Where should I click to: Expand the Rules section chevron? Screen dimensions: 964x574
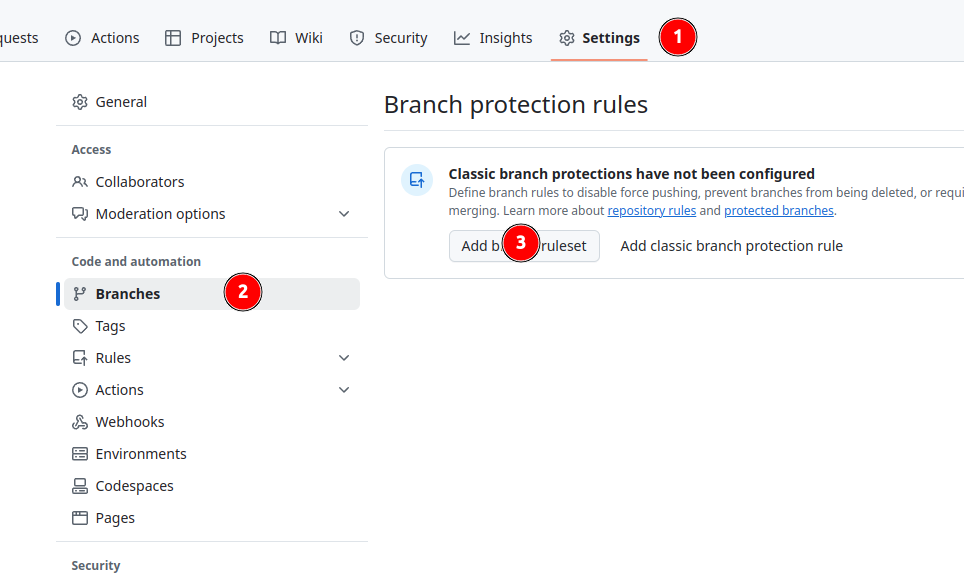pyautogui.click(x=344, y=358)
